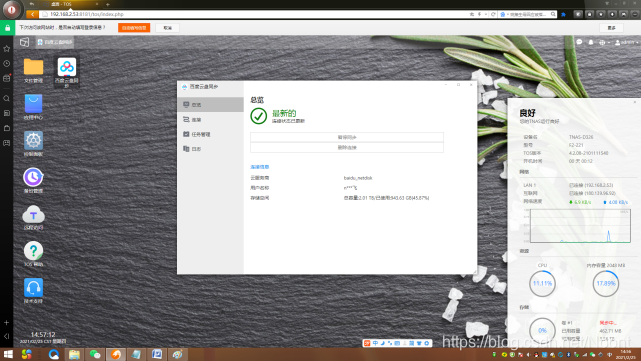Click the More button in password bar
641x361 pixels.
[x=612, y=28]
